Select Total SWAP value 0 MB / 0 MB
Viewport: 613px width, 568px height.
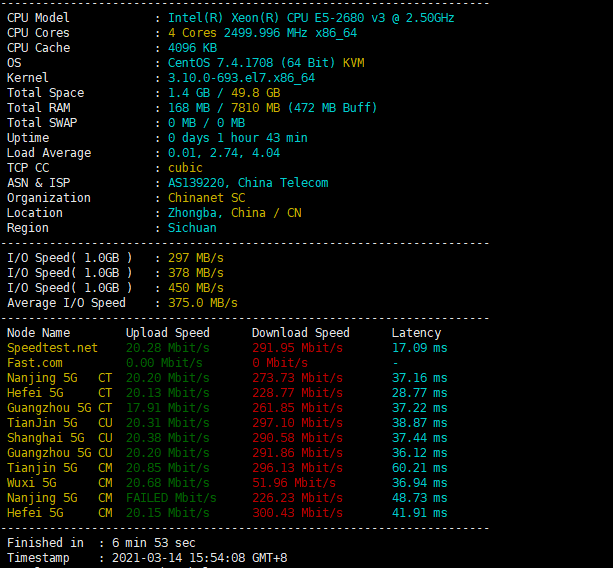click(206, 123)
